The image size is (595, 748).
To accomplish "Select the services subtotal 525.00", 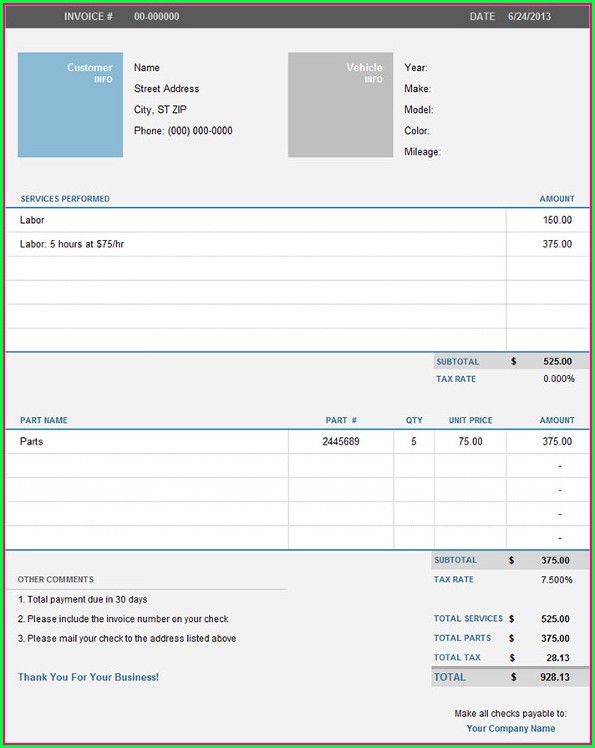I will coord(557,362).
